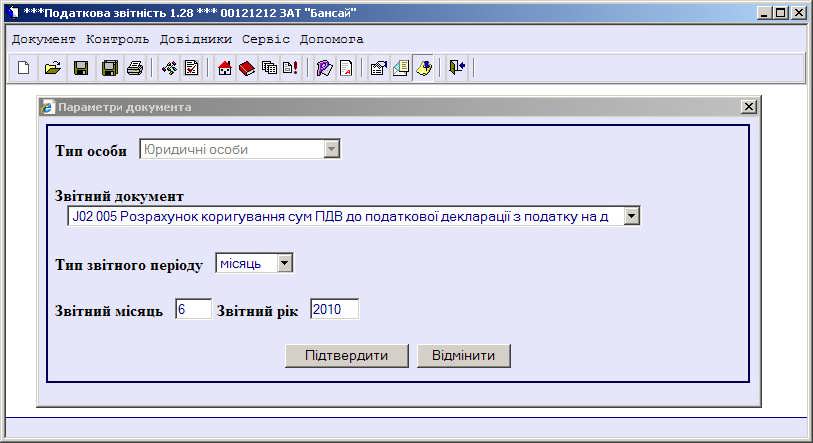Save the document with the single floppy icon
Image resolution: width=813 pixels, height=443 pixels.
tap(81, 68)
